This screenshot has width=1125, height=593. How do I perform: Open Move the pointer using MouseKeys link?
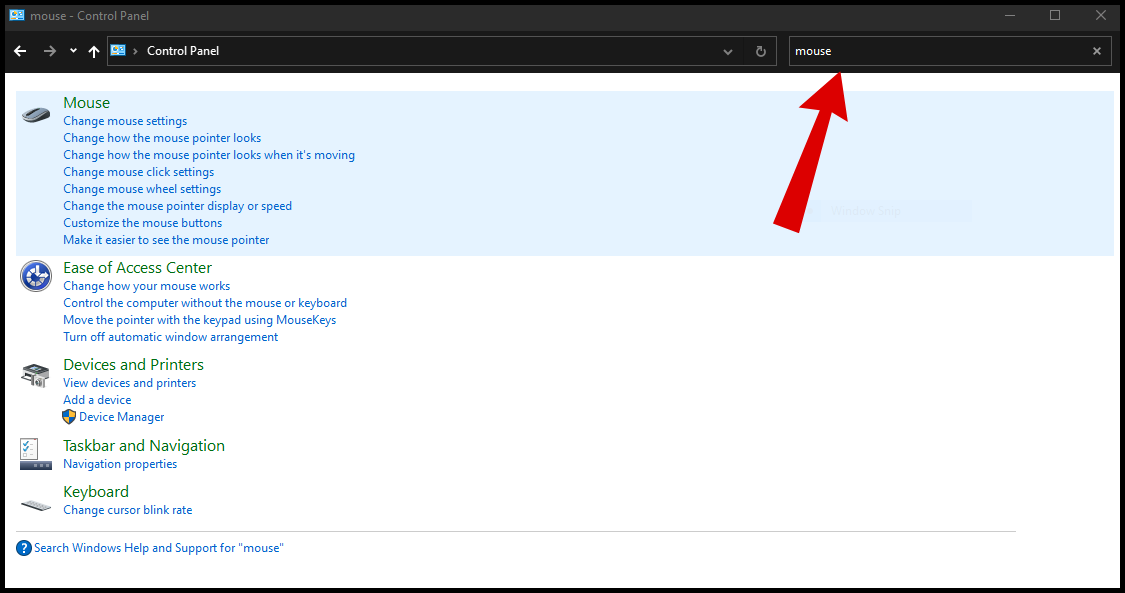(199, 320)
